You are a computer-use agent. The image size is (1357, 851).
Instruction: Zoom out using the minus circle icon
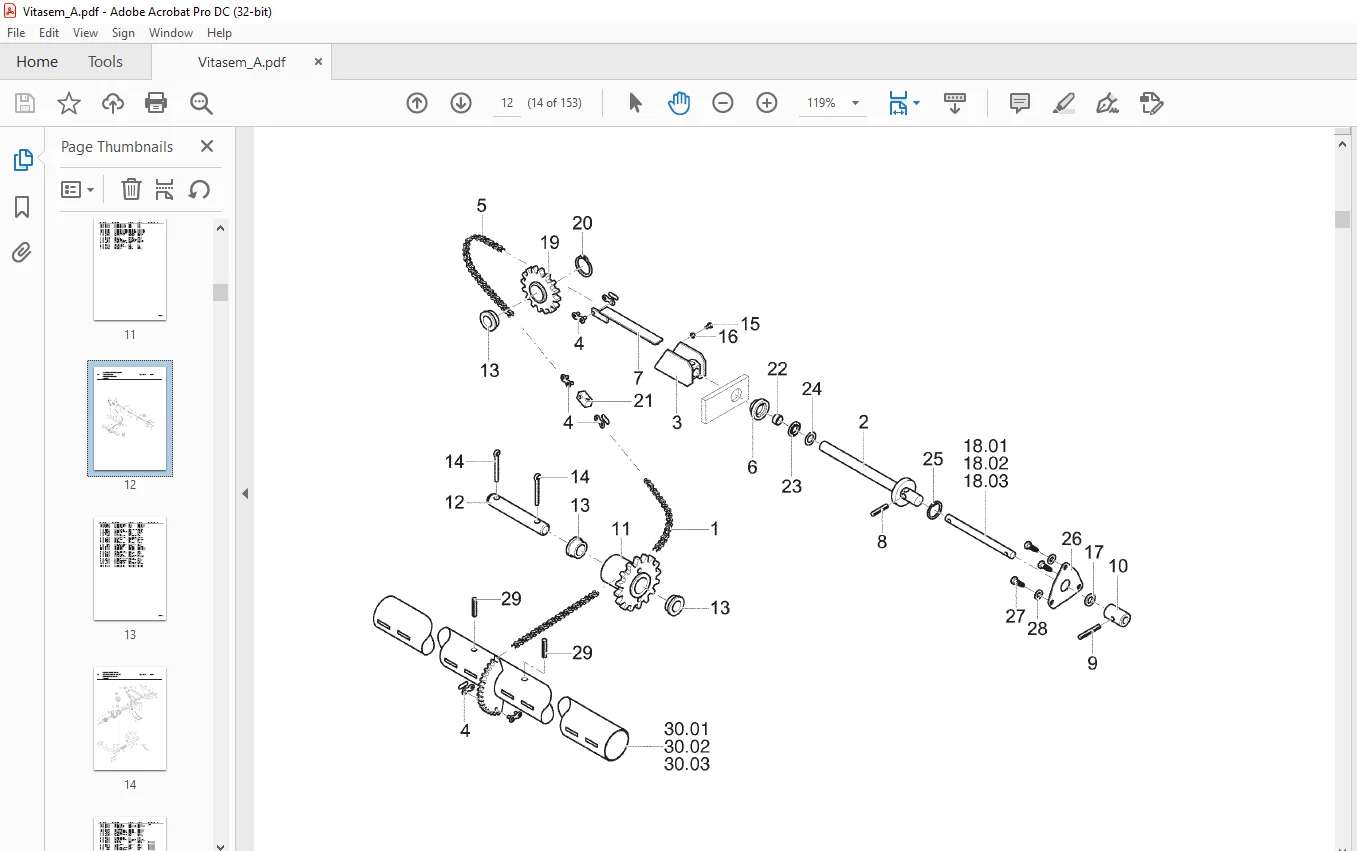(x=723, y=103)
